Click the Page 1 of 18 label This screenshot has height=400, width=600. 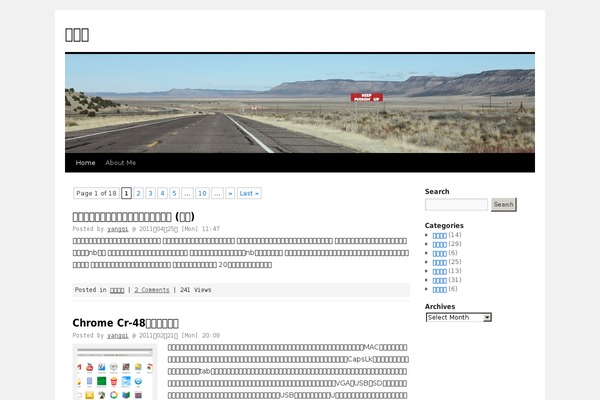(96, 193)
